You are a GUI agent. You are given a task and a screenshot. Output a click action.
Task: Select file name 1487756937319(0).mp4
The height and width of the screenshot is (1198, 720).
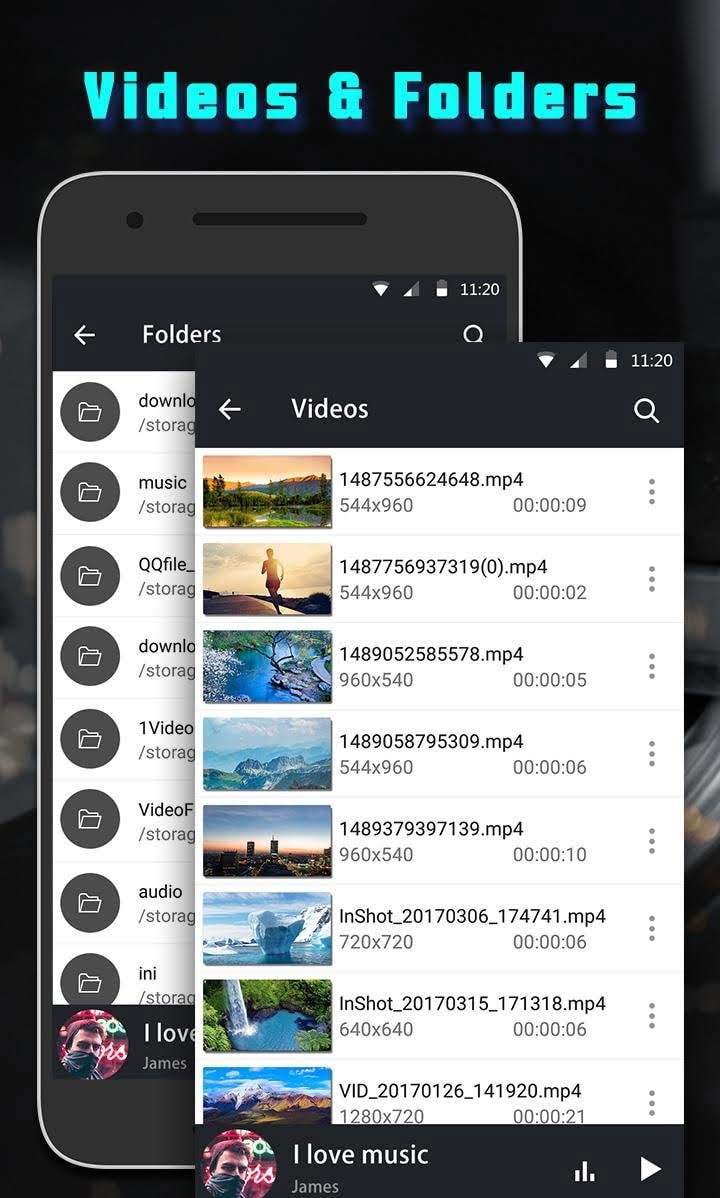[x=443, y=567]
